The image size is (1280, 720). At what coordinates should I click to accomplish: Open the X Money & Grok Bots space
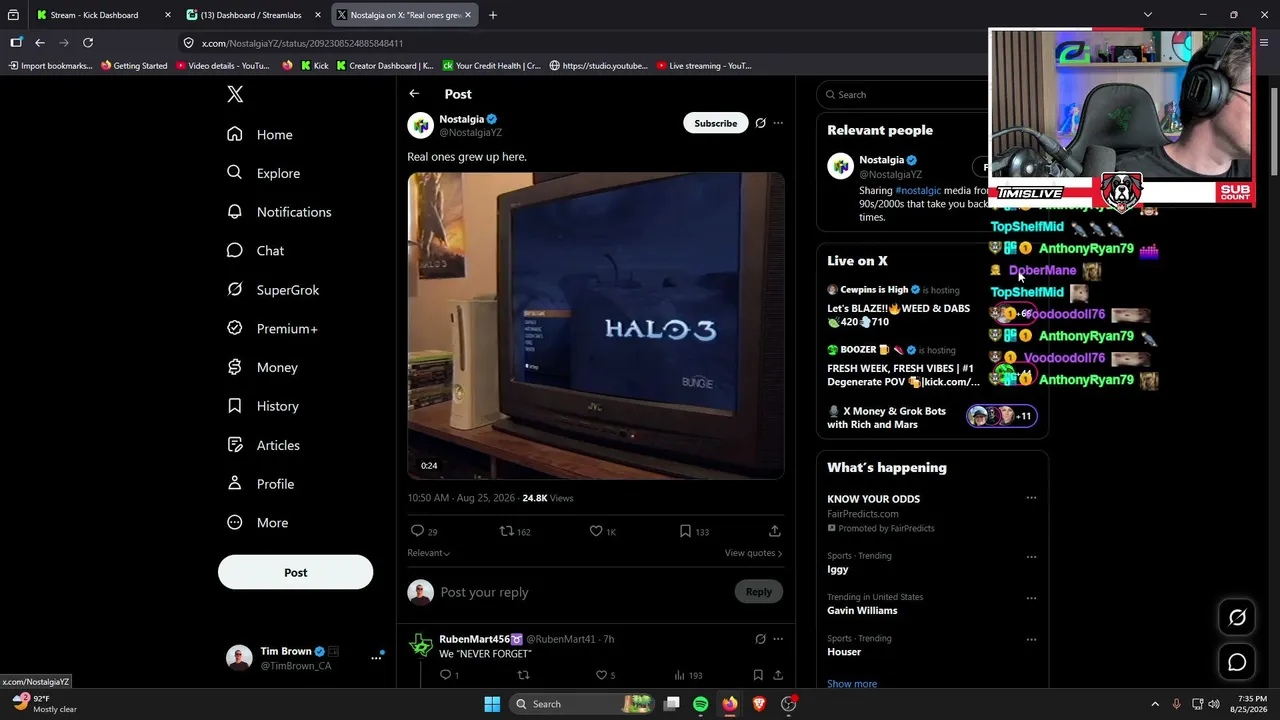pyautogui.click(x=932, y=417)
